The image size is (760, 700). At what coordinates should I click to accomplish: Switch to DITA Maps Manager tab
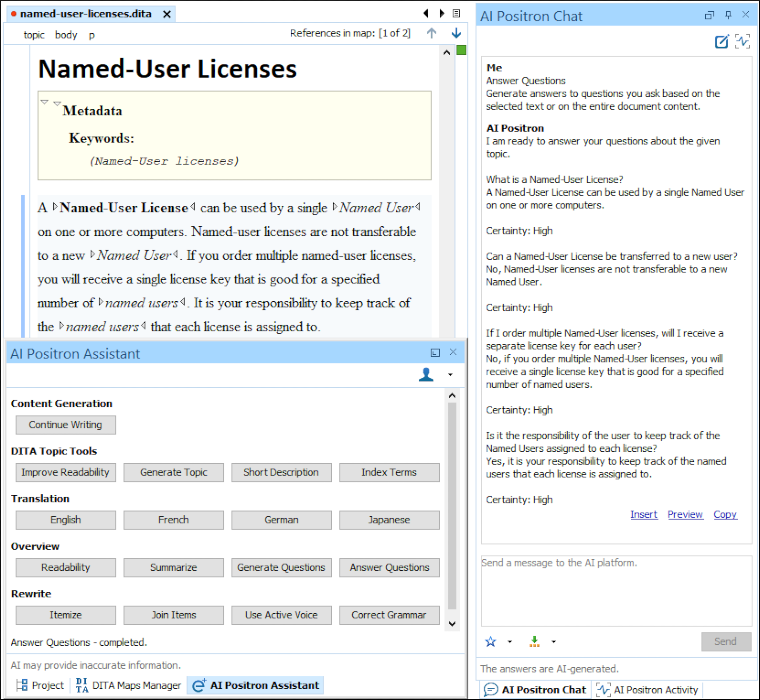pos(129,685)
